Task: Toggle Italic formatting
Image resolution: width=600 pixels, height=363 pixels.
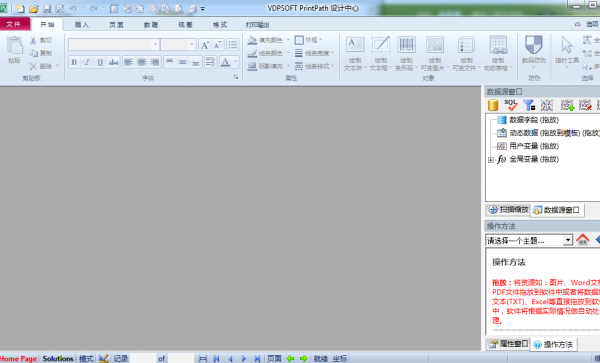Action: click(x=87, y=62)
